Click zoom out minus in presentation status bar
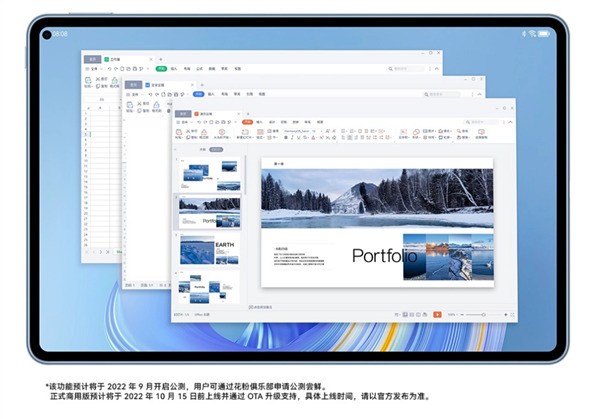The height and width of the screenshot is (419, 600). point(462,315)
